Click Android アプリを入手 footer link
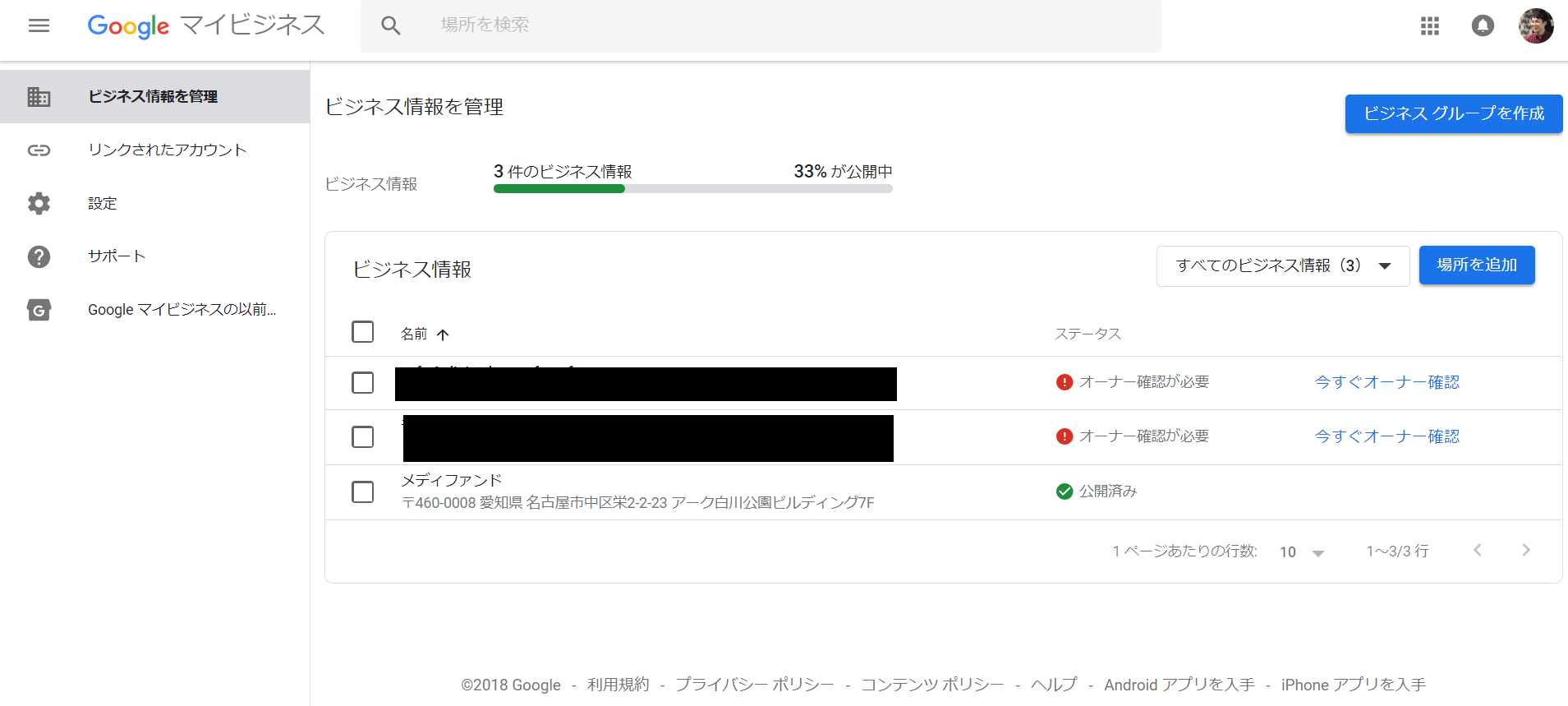 pos(1179,685)
